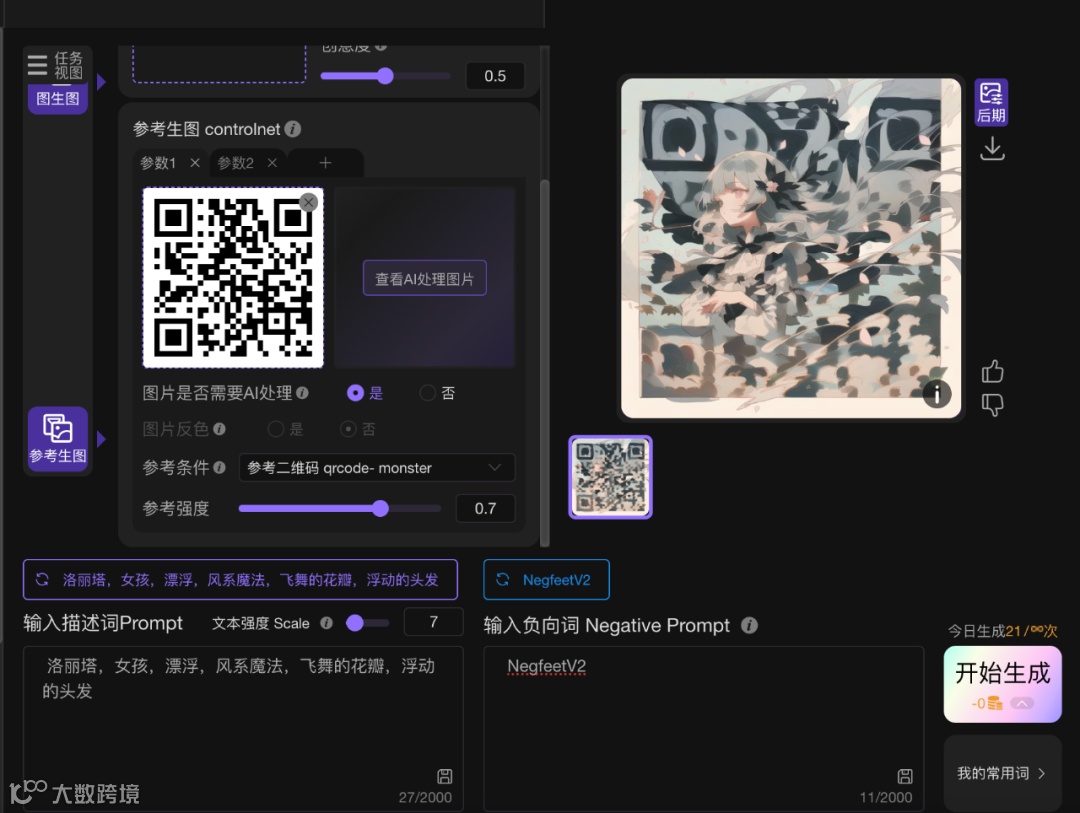Save the negative prompt with disk icon

pyautogui.click(x=905, y=776)
